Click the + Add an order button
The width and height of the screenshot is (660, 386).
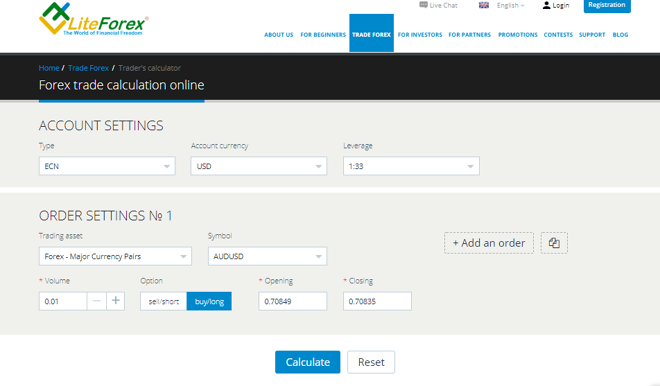(489, 243)
